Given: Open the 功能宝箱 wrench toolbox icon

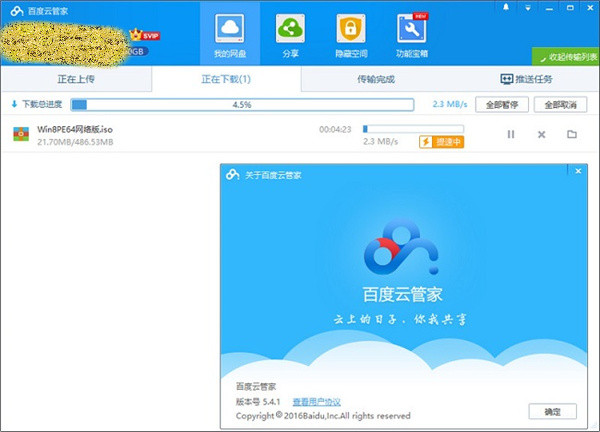Looking at the screenshot, I should point(412,29).
